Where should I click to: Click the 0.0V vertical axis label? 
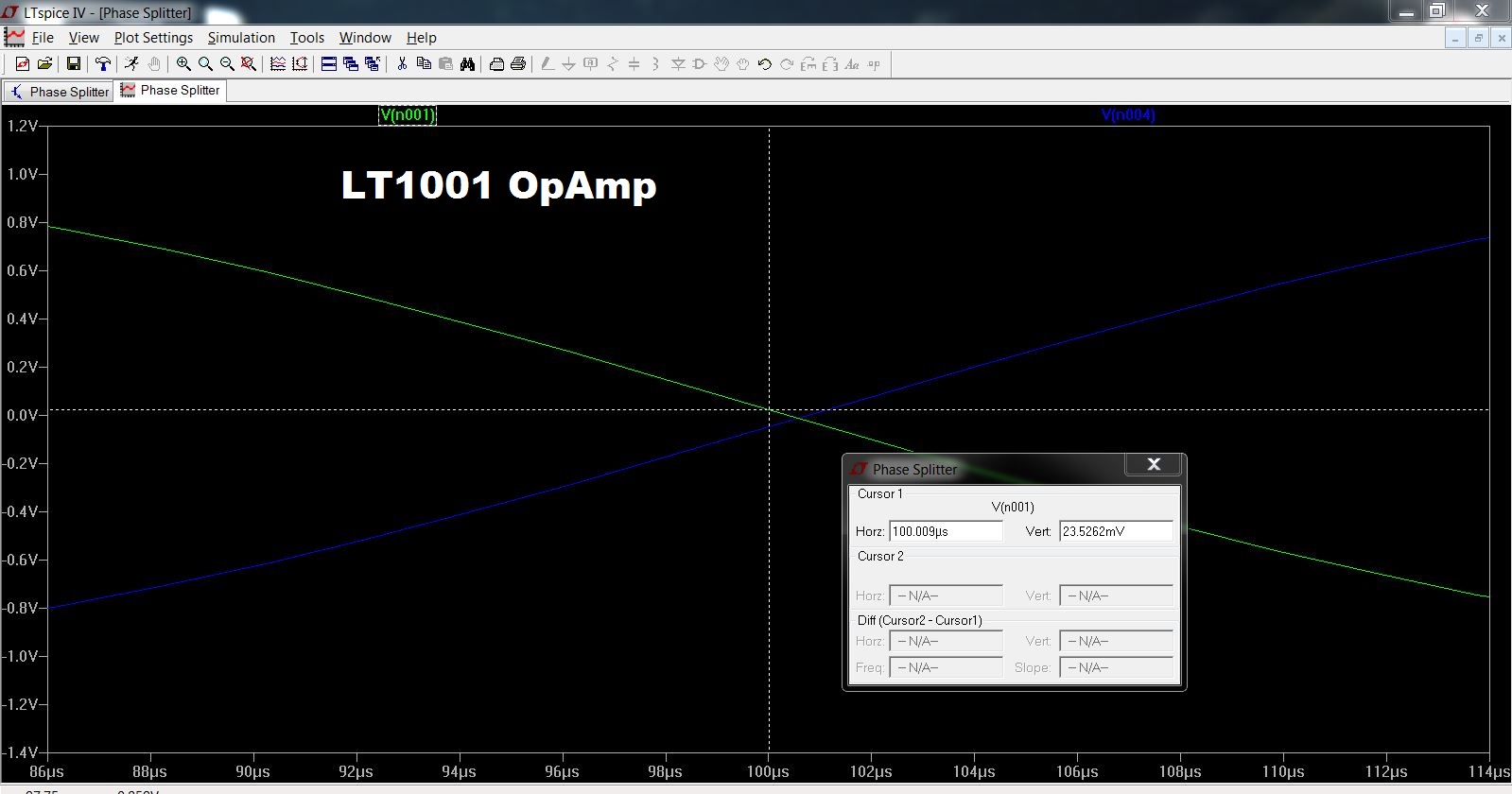(22, 415)
